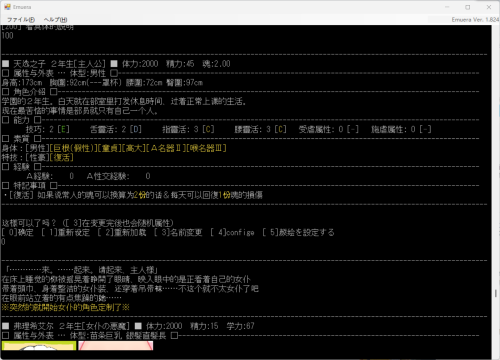Close the Emuera window

(489, 7)
